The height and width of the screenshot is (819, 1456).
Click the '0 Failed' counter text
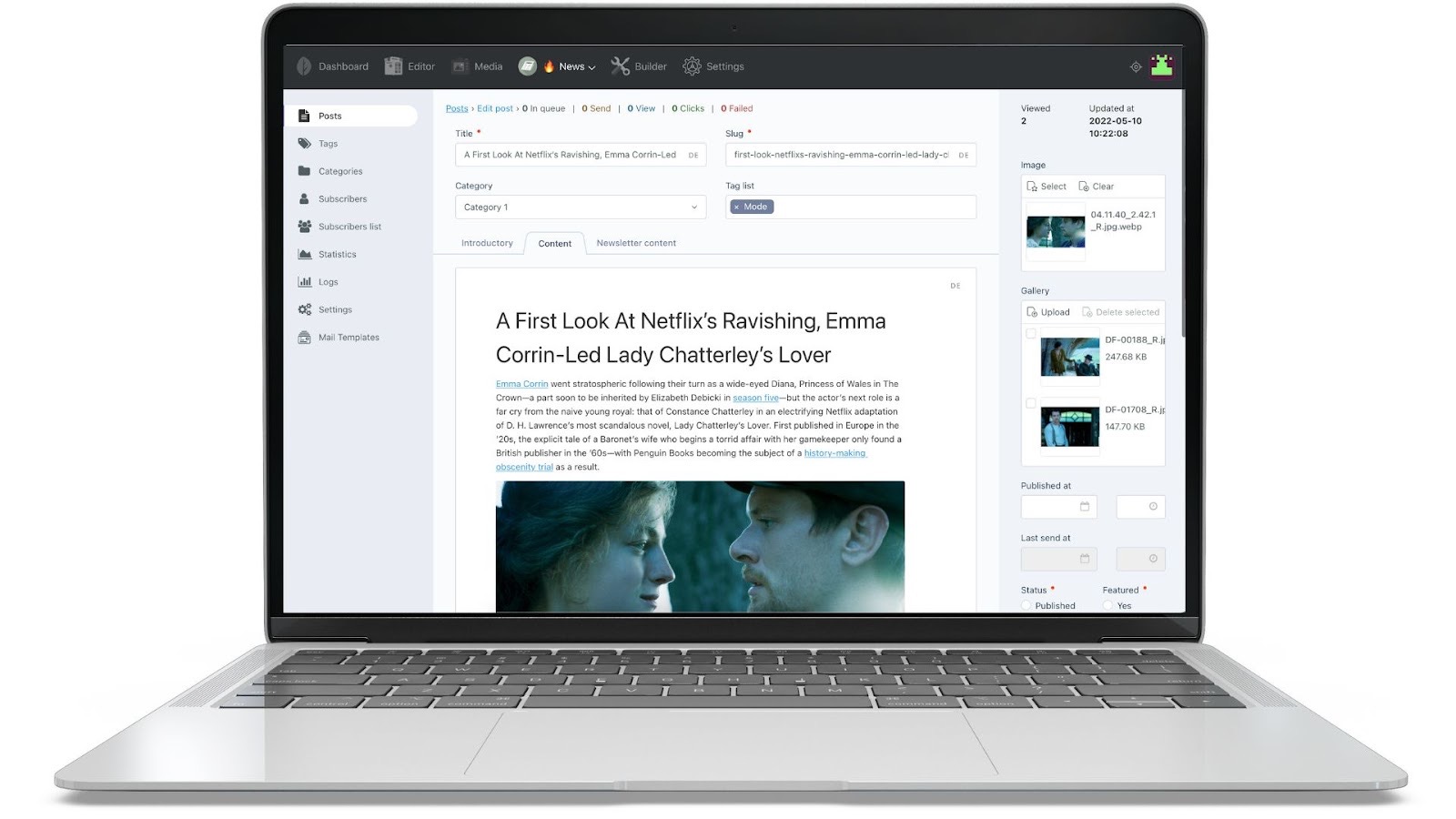click(x=737, y=108)
